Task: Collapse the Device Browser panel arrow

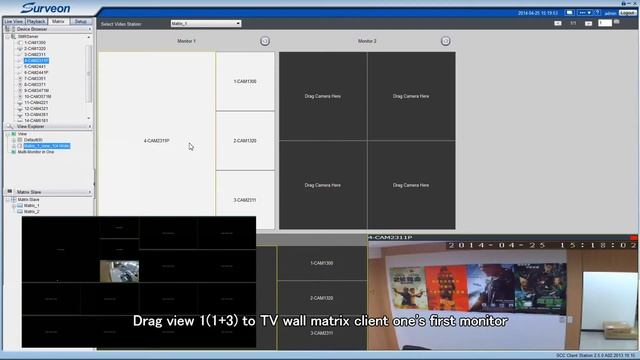Action: point(89,29)
